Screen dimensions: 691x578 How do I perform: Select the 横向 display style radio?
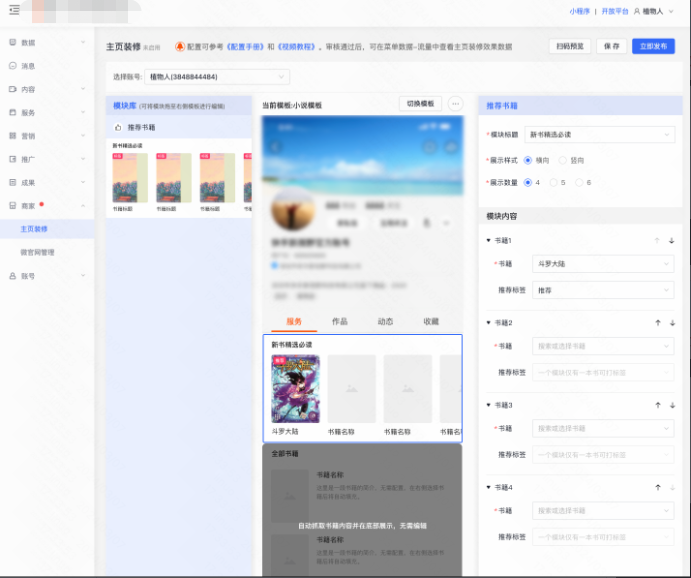click(527, 159)
